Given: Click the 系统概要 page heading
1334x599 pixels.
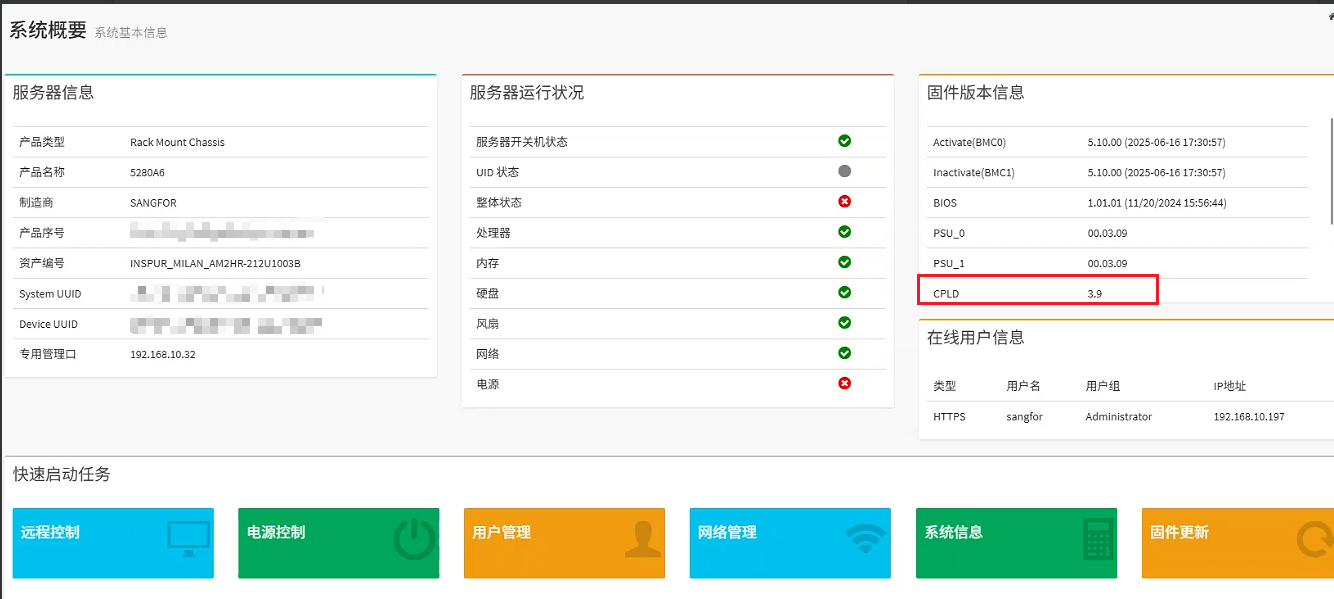Looking at the screenshot, I should click(48, 30).
